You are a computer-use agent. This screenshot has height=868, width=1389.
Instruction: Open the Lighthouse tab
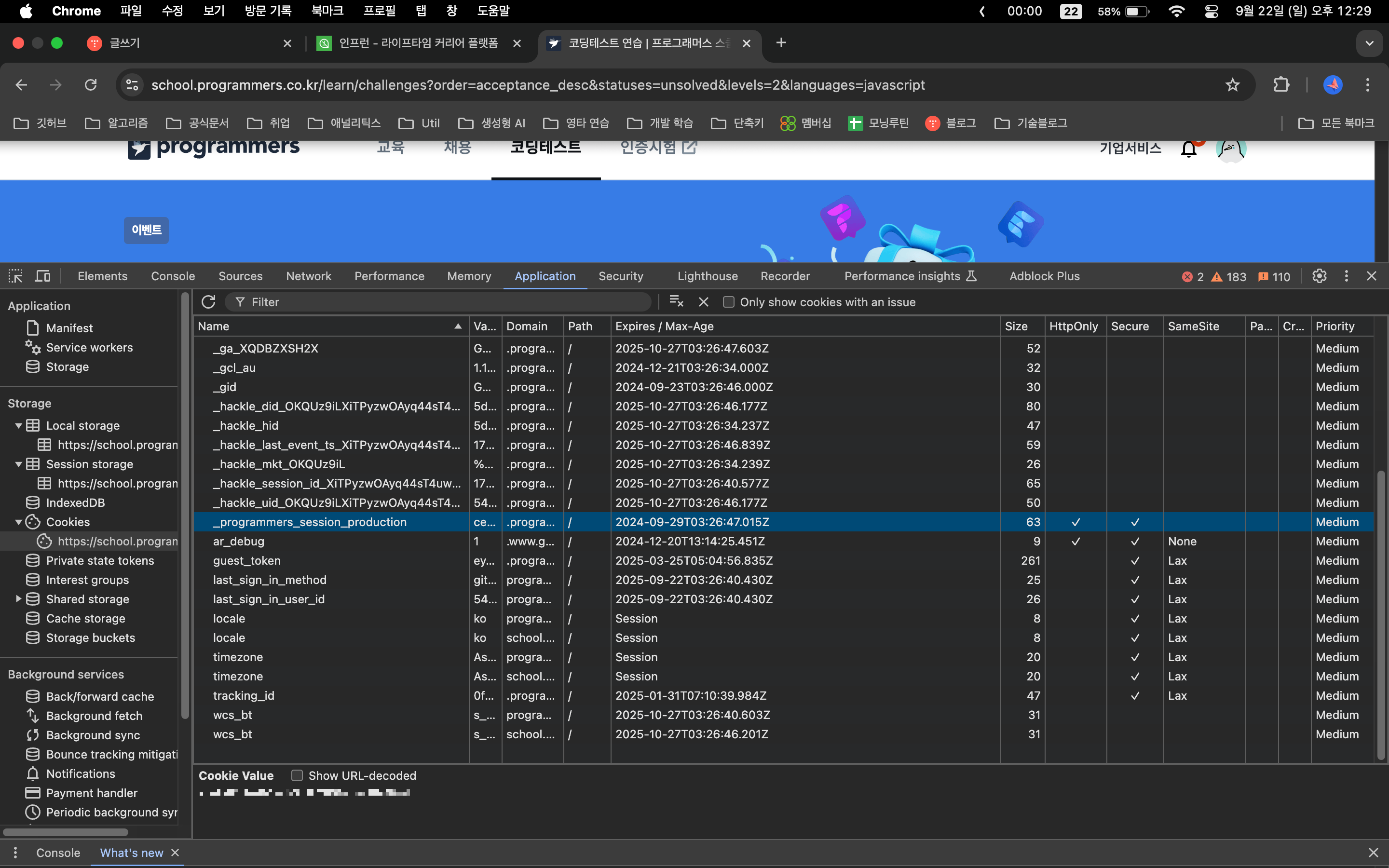[707, 276]
